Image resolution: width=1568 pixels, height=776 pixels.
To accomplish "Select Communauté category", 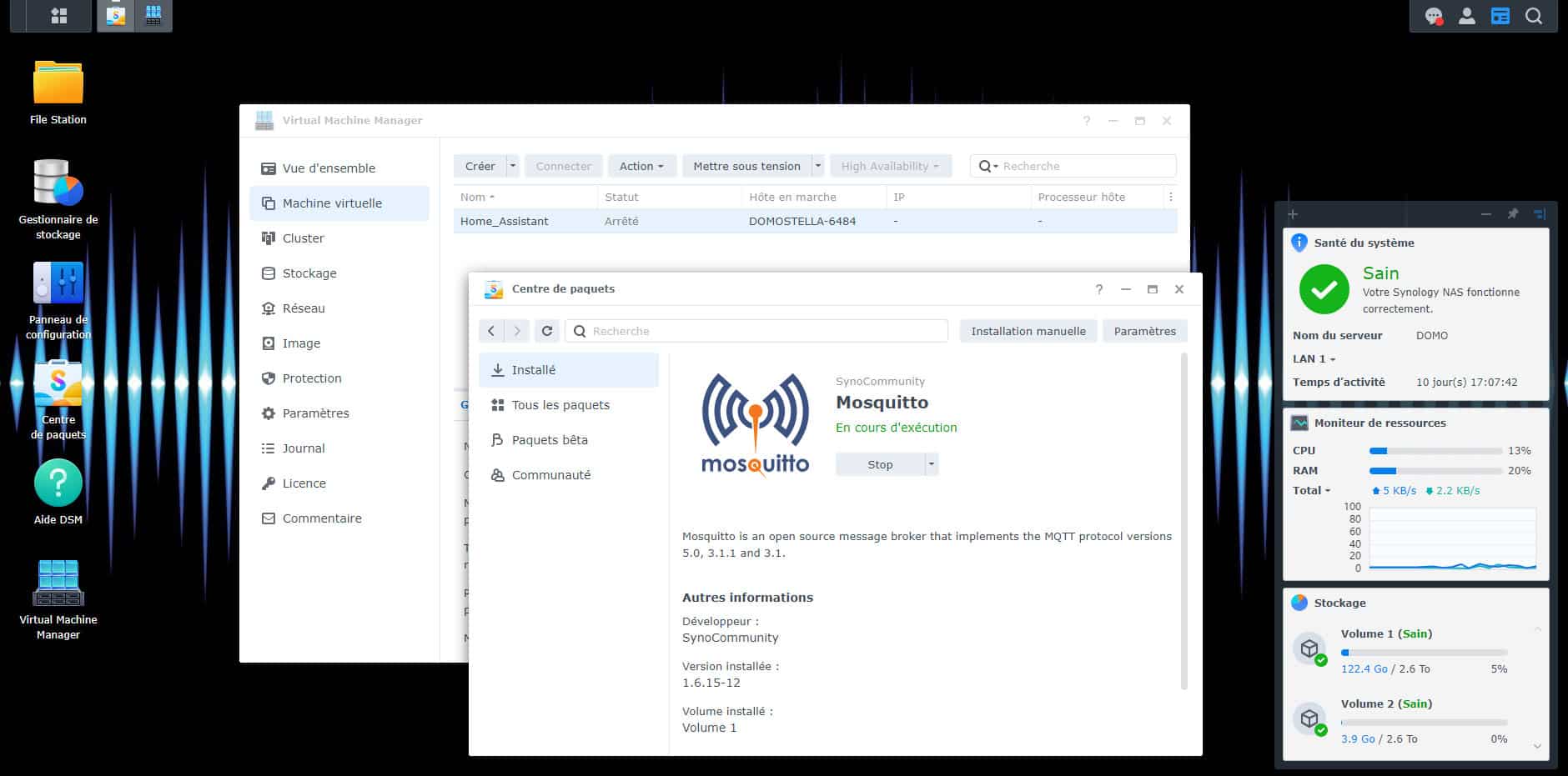I will [x=569, y=475].
